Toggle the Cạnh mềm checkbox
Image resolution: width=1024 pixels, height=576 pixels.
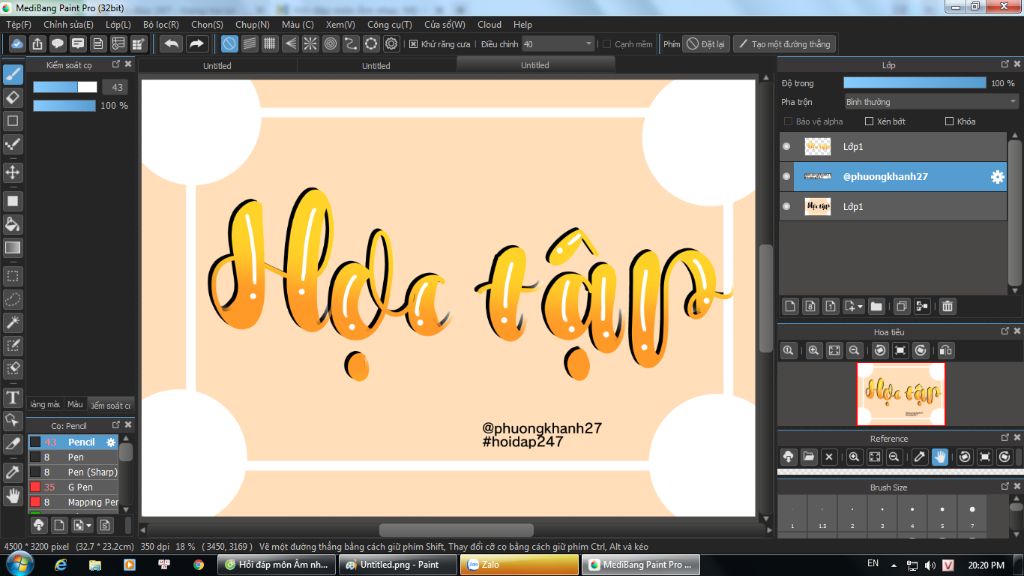tap(607, 44)
